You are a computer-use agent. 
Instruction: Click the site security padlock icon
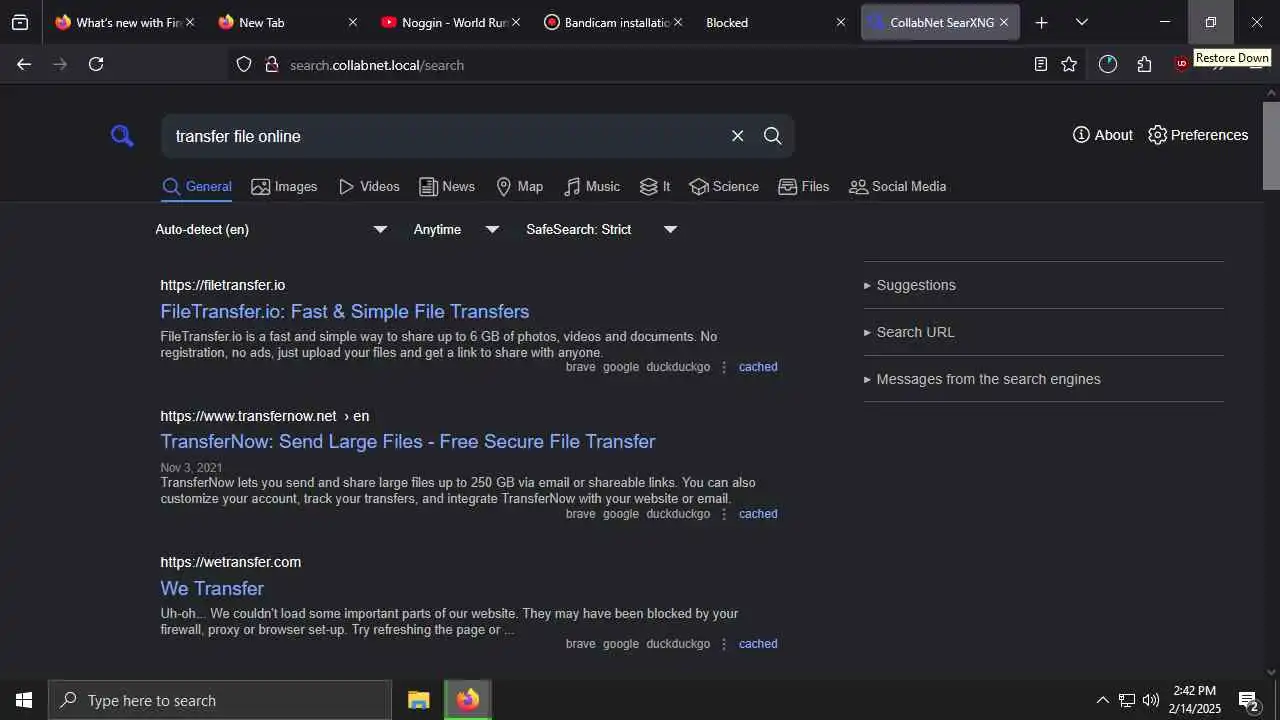tap(271, 64)
